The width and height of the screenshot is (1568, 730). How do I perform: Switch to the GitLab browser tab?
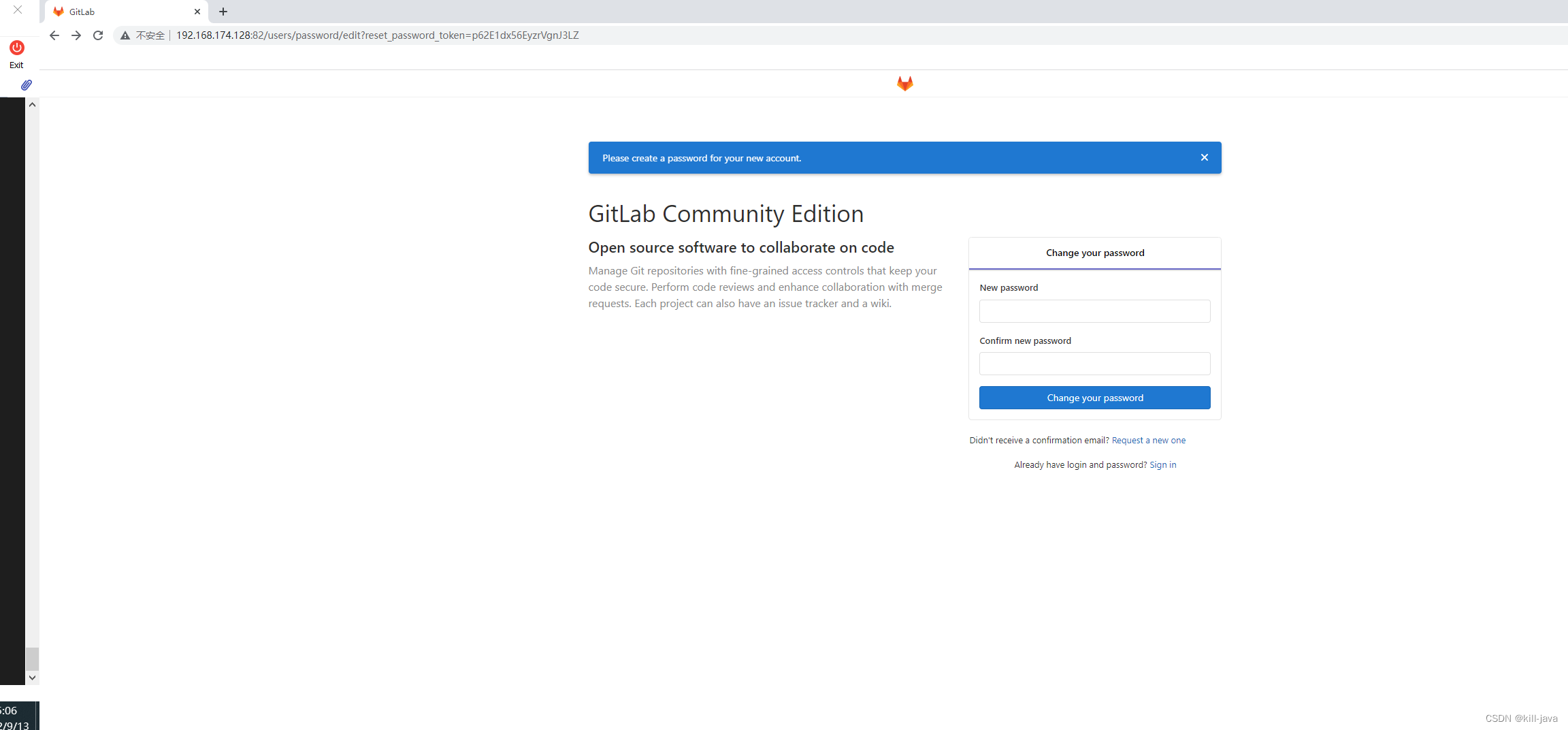coord(126,12)
